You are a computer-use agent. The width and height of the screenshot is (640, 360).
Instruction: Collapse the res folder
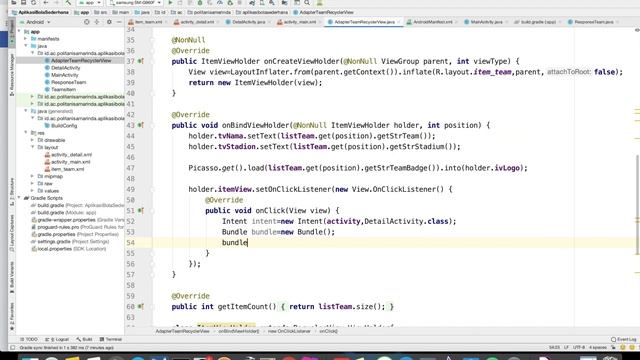26,133
